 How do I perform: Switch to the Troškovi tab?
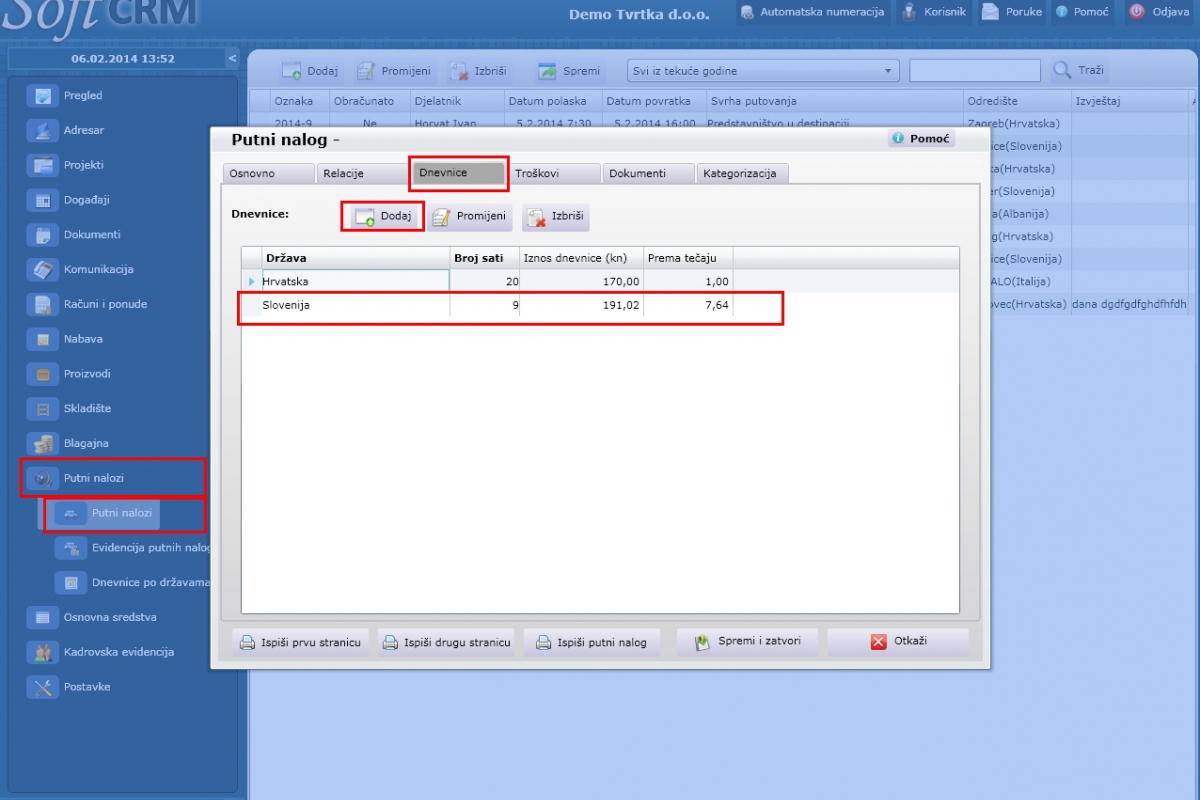(x=553, y=174)
